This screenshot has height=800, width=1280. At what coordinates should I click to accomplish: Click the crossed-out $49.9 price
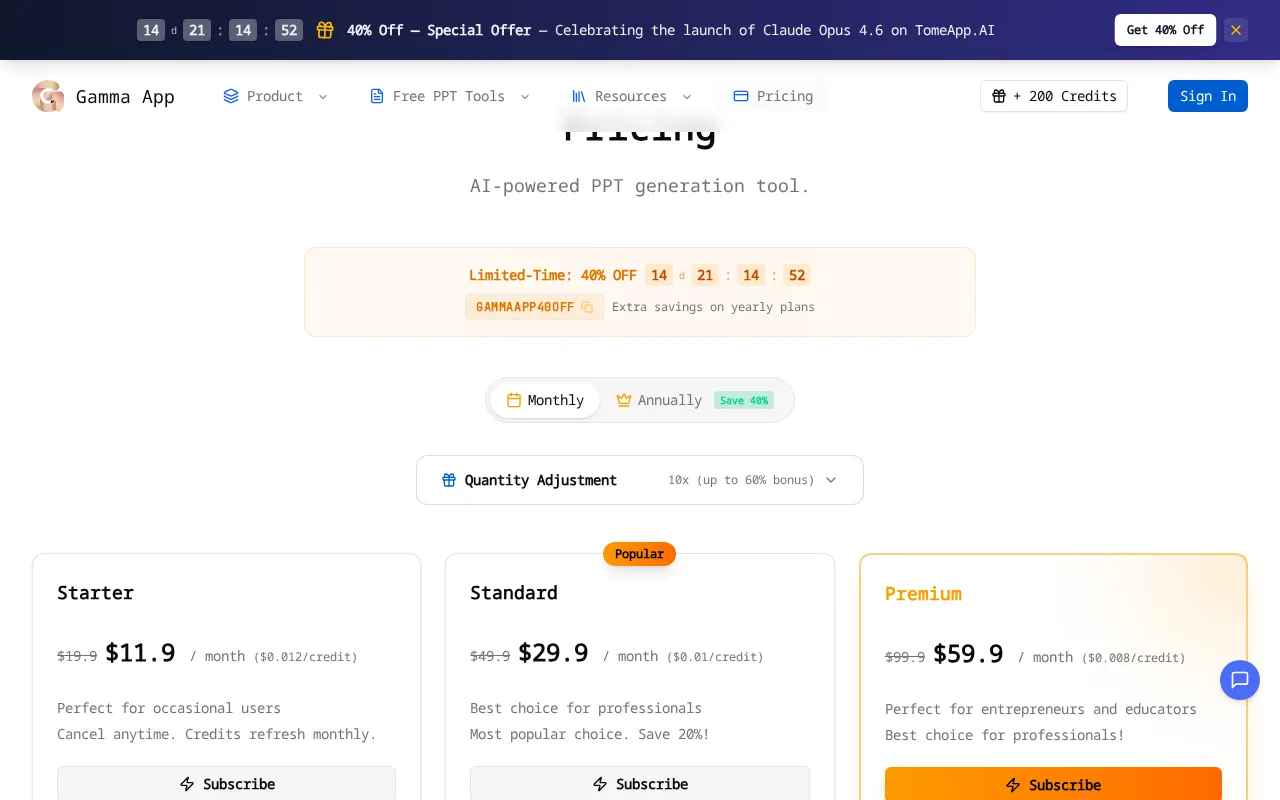490,656
